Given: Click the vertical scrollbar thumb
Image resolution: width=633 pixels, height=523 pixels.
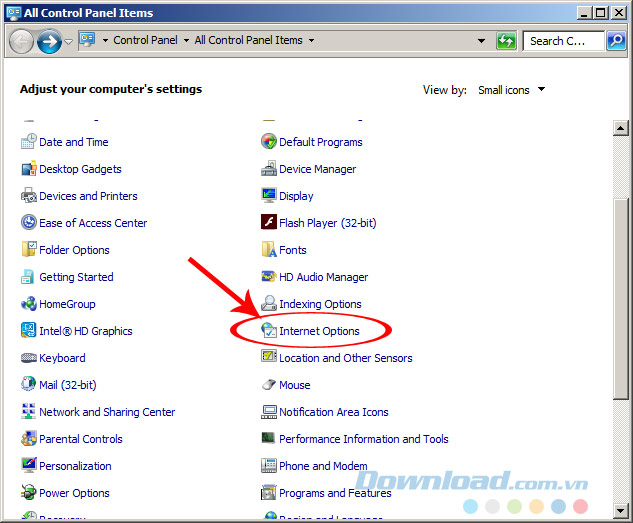Looking at the screenshot, I should [620, 298].
